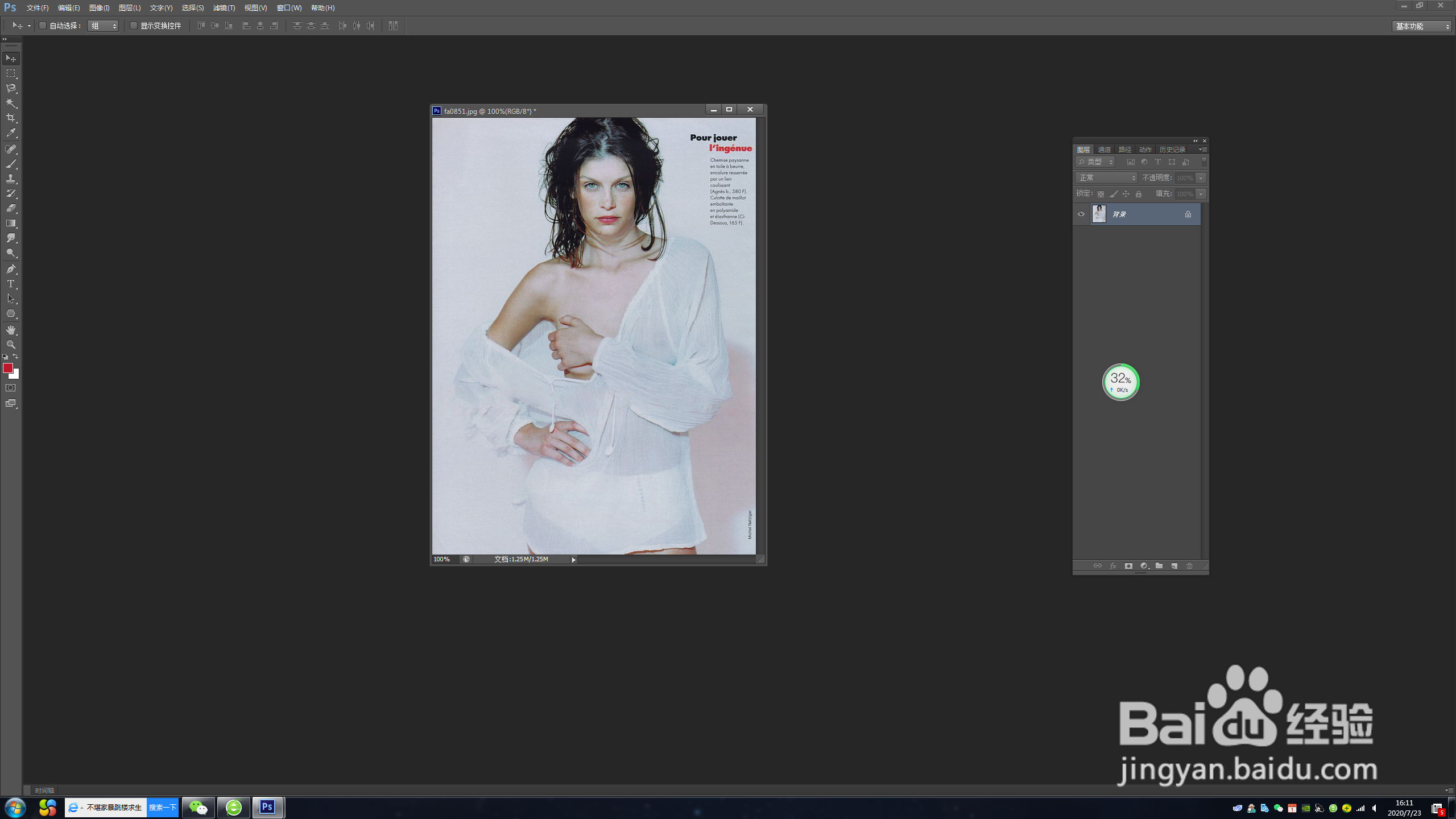Screen dimensions: 1456x819
Task: Hide the 背景 layer with eye icon
Action: point(1081,214)
